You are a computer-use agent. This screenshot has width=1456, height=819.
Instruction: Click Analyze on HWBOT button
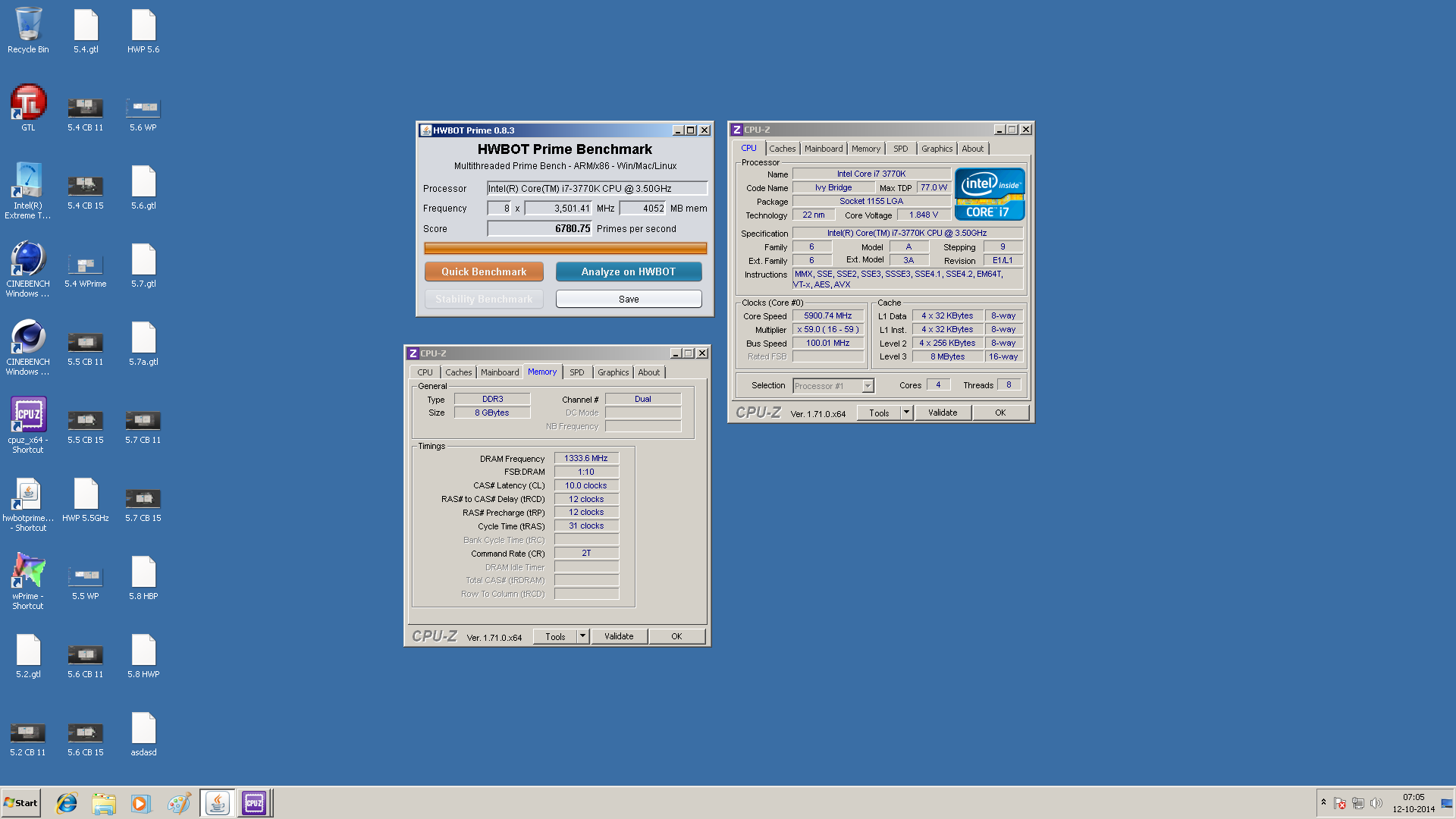tap(629, 271)
